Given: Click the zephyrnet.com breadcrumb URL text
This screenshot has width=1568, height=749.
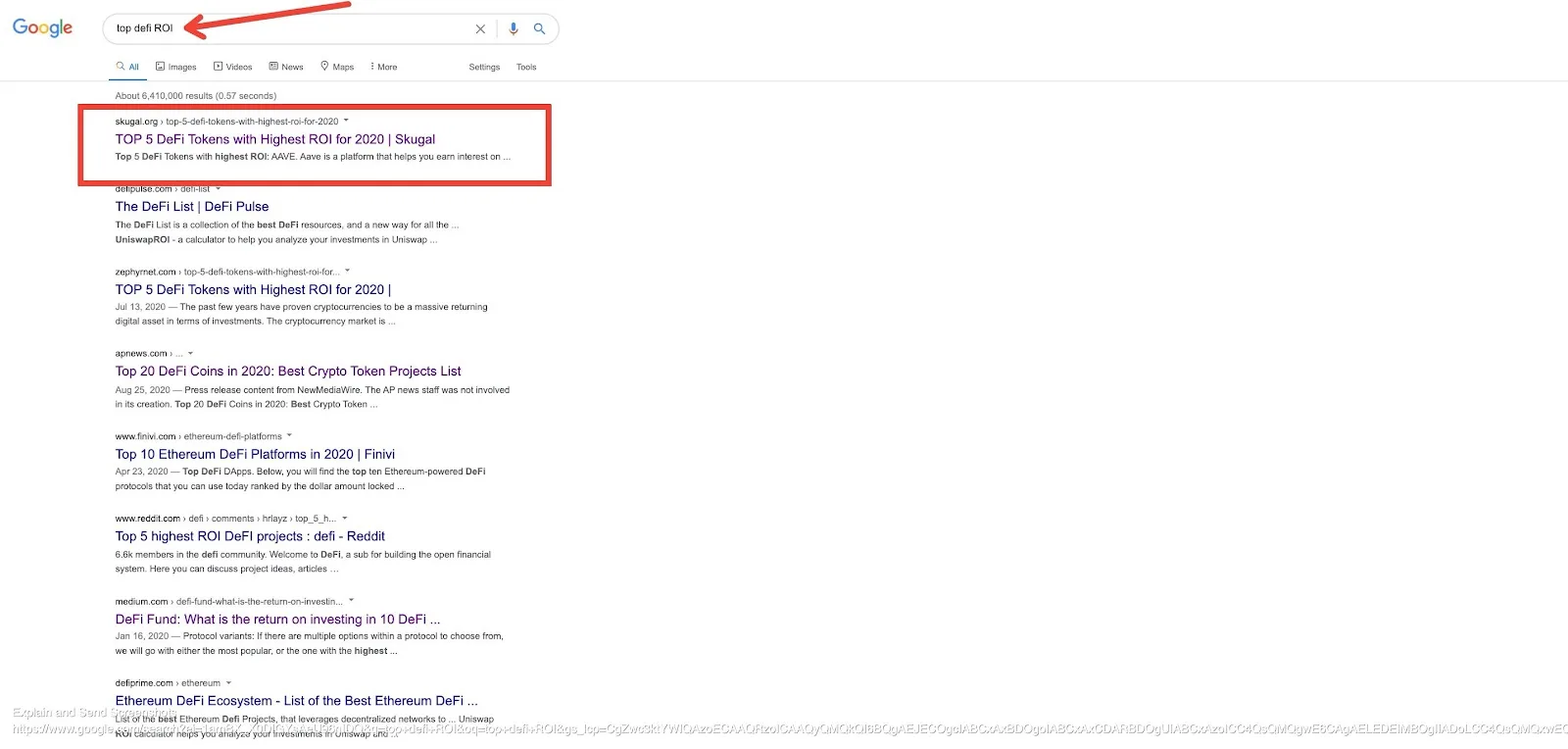Looking at the screenshot, I should pyautogui.click(x=227, y=272).
